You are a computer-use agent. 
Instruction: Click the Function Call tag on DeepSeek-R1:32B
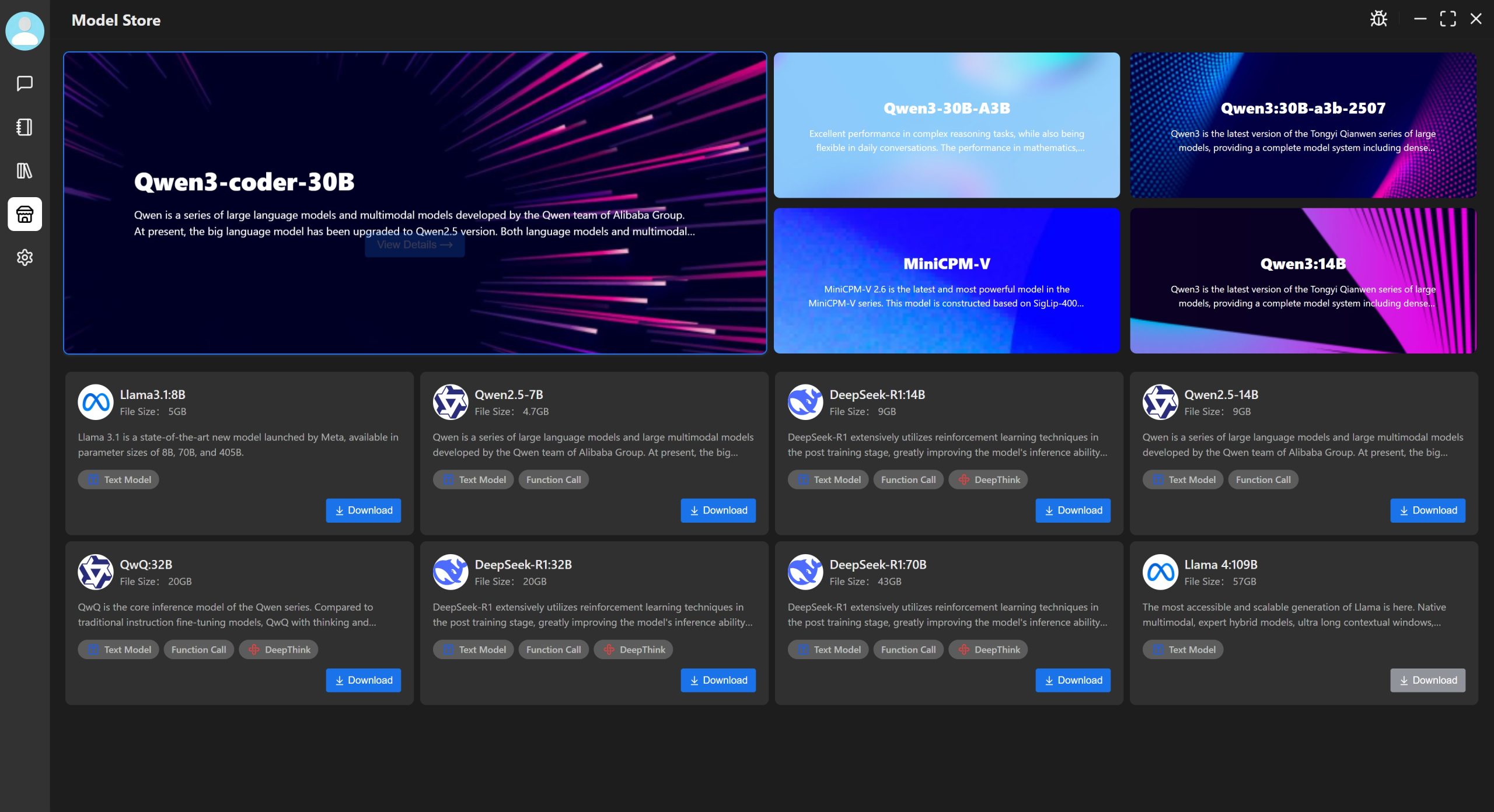click(x=553, y=649)
